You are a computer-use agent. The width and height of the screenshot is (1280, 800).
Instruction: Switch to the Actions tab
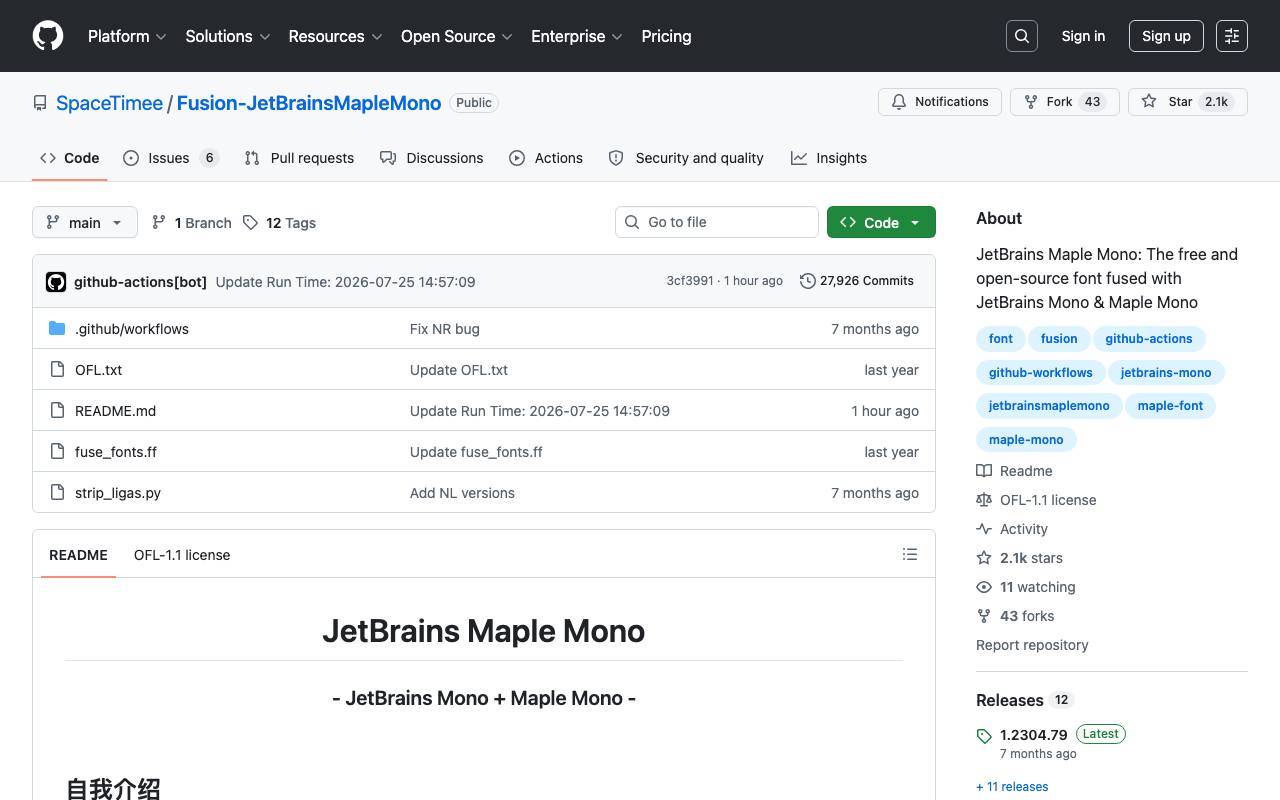546,158
